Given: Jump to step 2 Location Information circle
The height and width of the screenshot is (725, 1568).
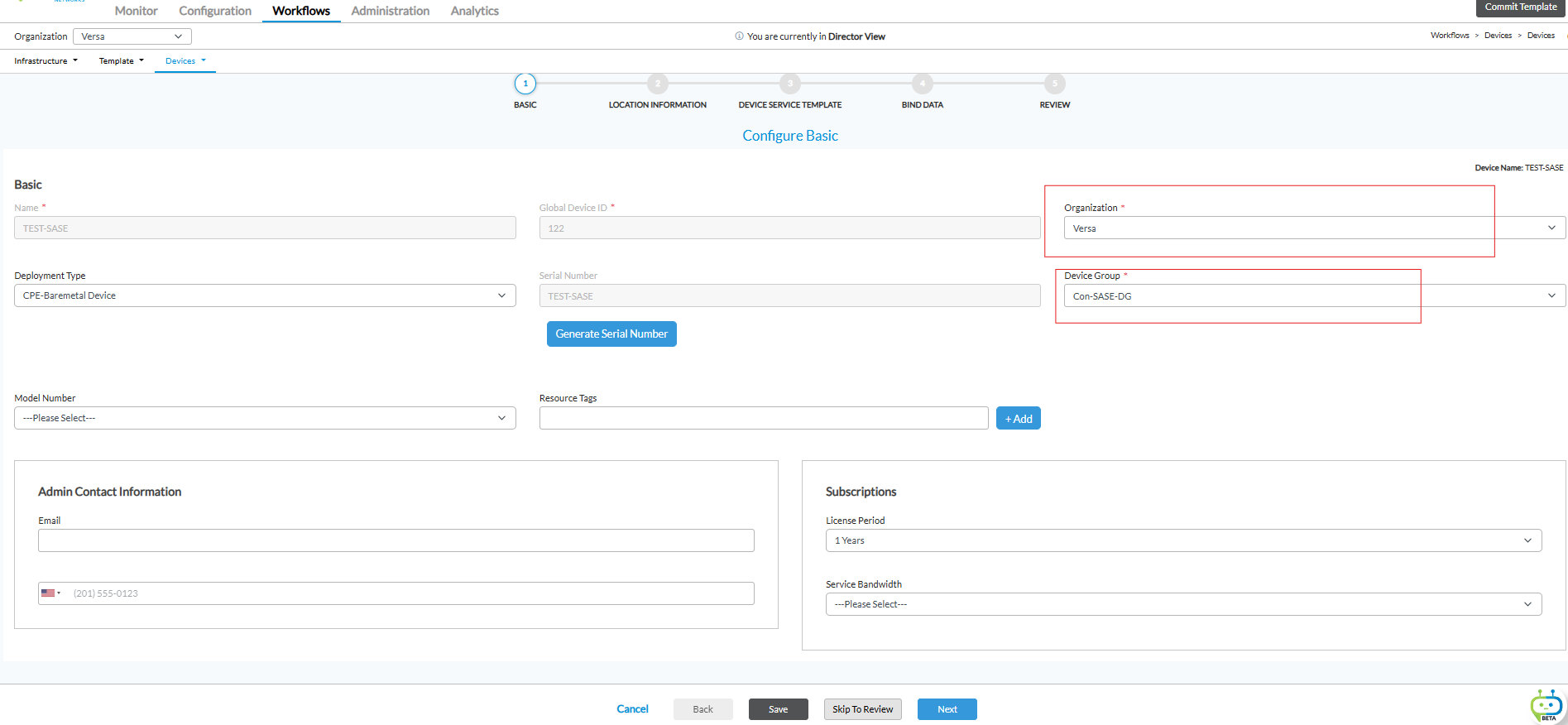Looking at the screenshot, I should [x=657, y=84].
